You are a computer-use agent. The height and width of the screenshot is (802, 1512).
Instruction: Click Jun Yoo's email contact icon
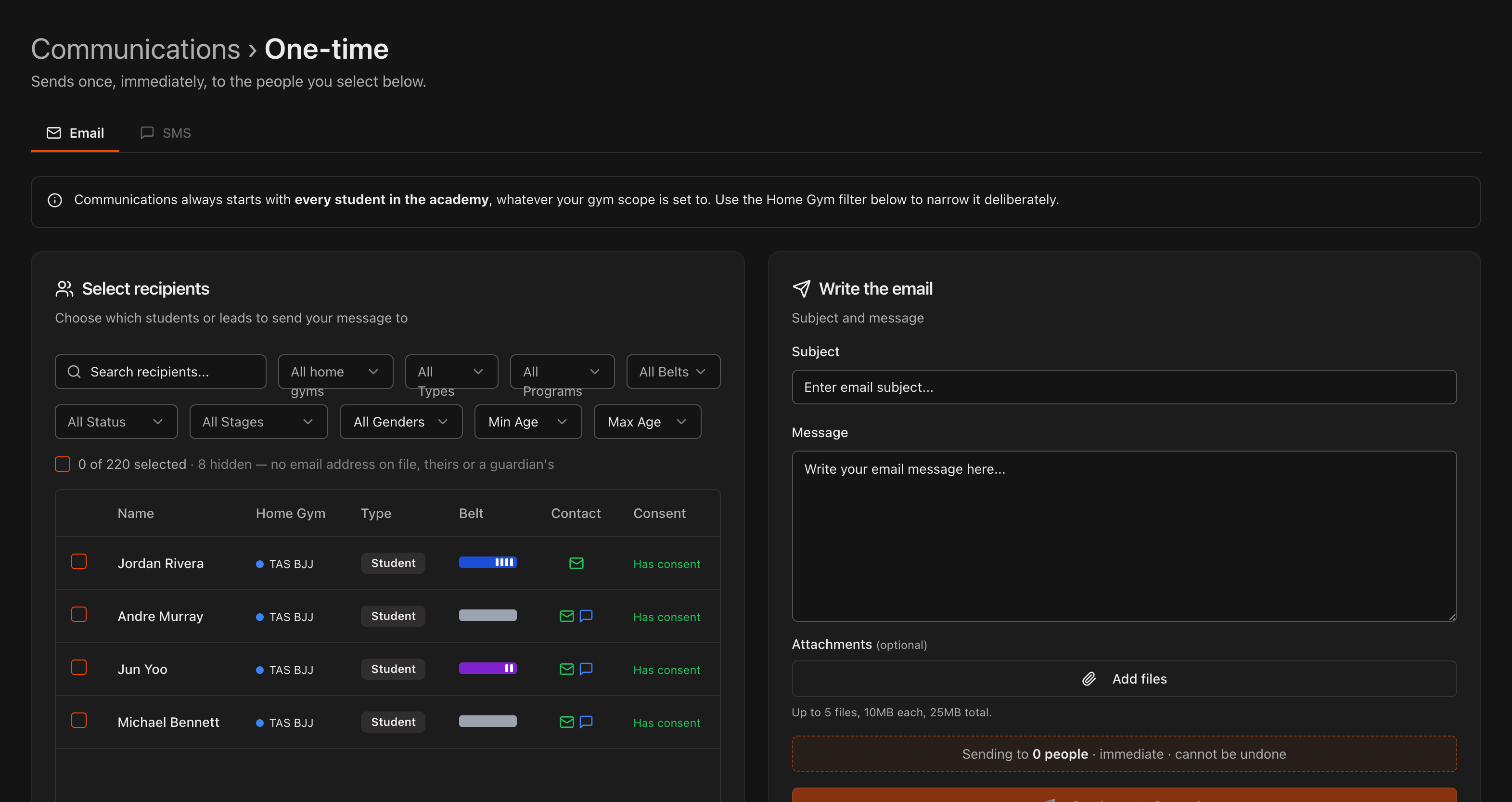pos(566,669)
